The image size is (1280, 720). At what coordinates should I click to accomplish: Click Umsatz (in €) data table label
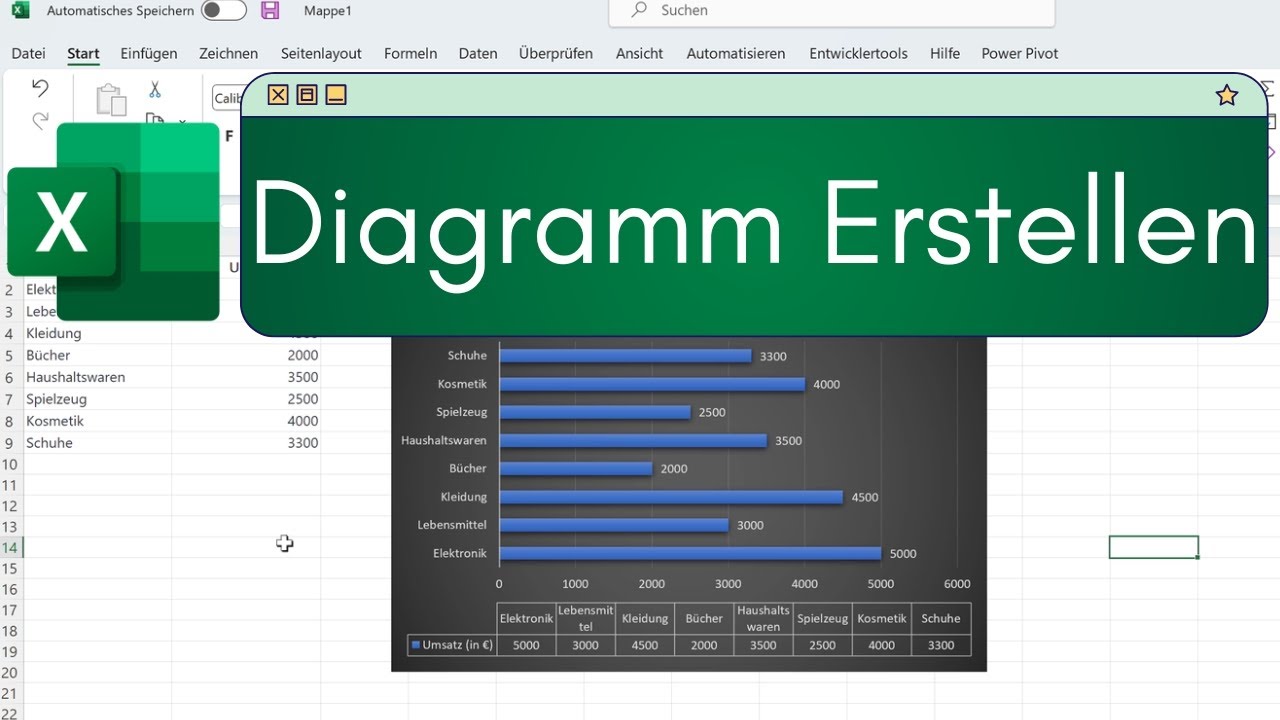point(458,645)
